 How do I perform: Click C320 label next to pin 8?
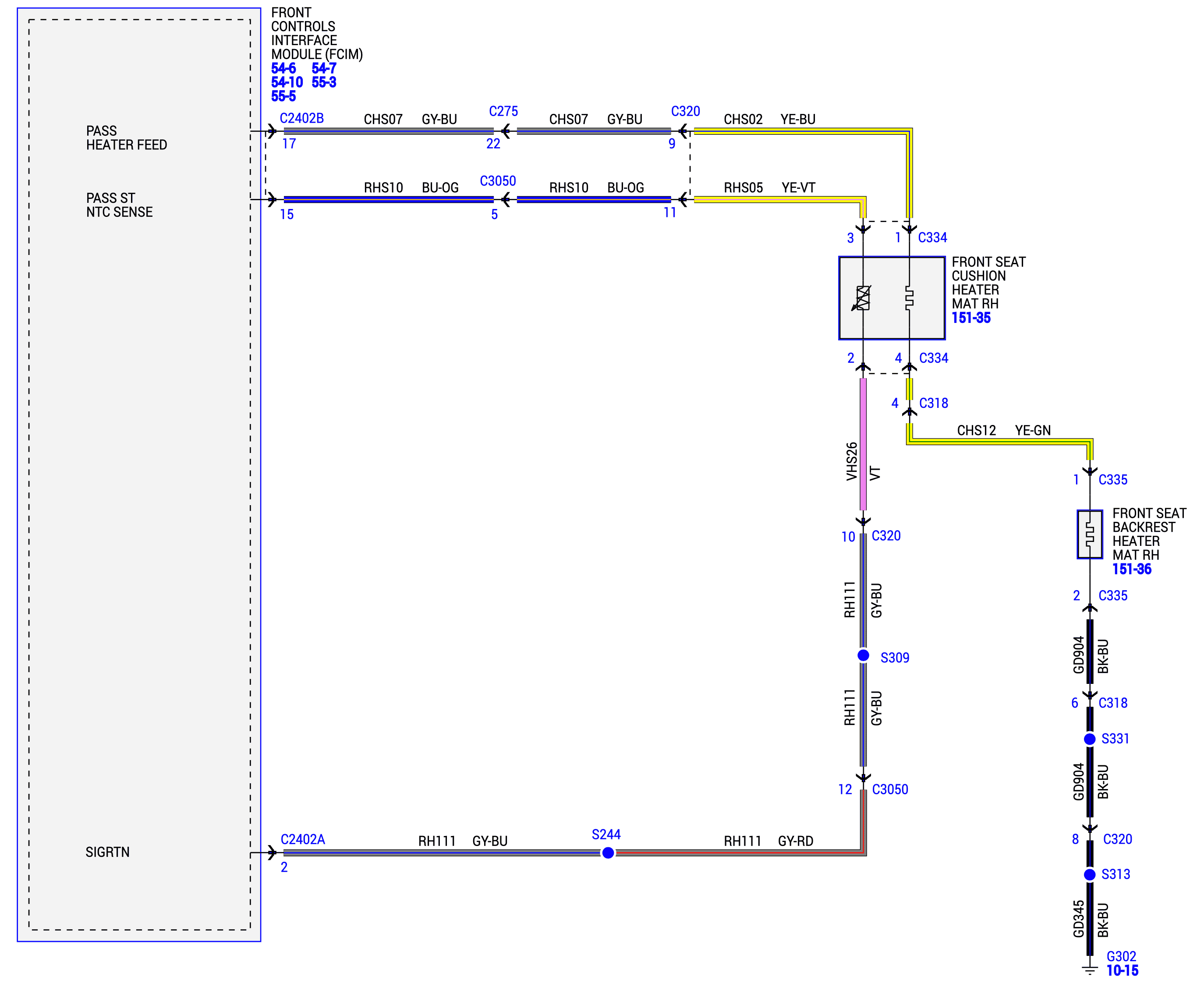(x=1117, y=839)
